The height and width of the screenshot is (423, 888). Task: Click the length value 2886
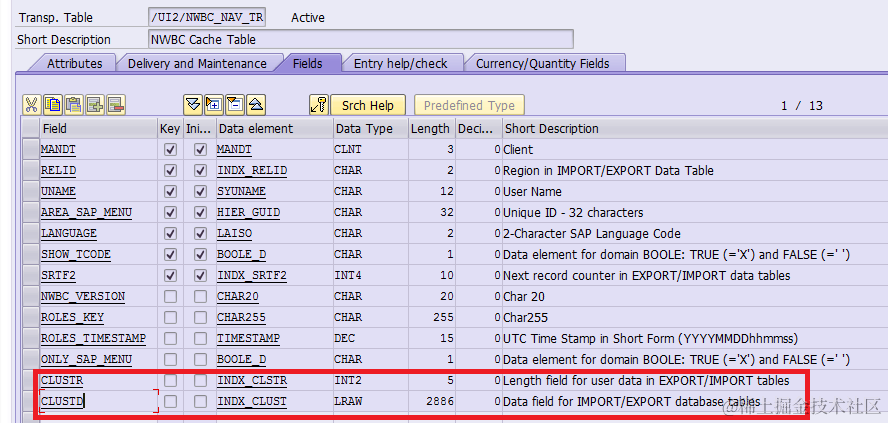click(439, 401)
